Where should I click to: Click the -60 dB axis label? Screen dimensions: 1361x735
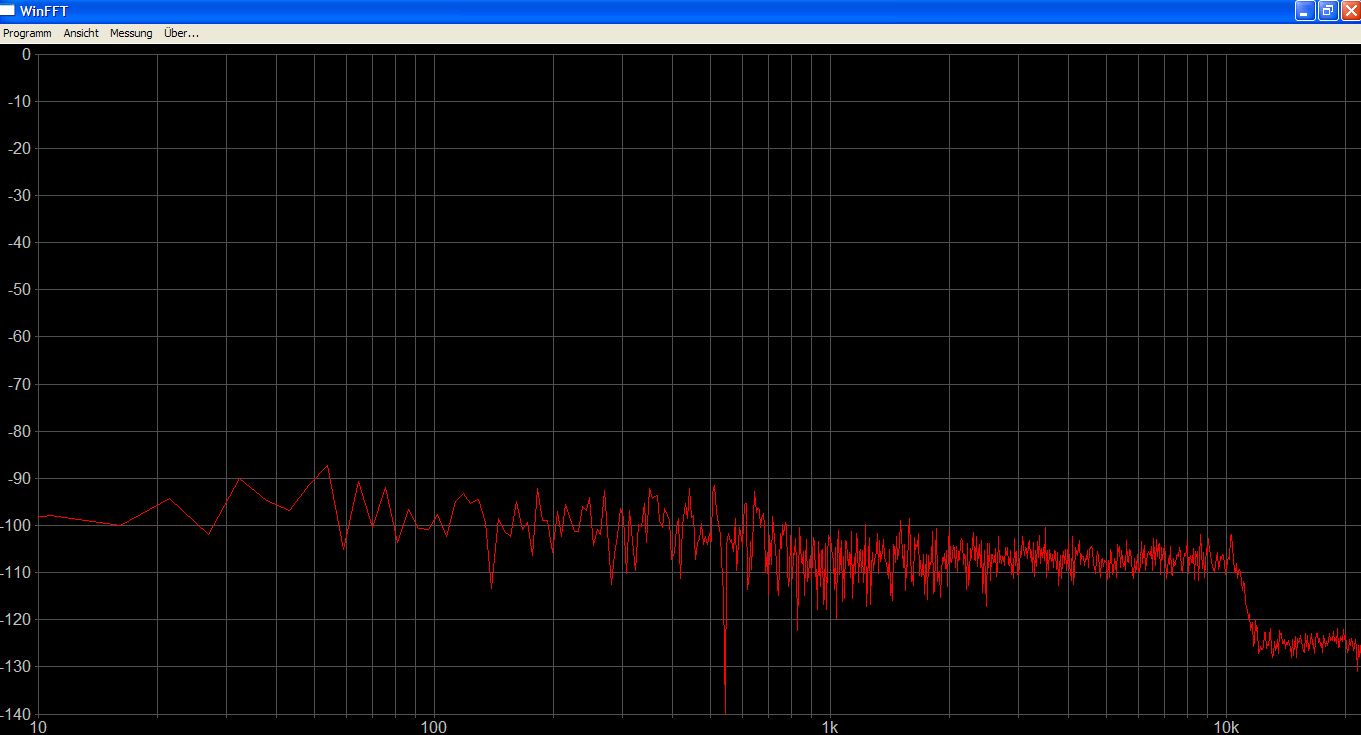[20, 337]
